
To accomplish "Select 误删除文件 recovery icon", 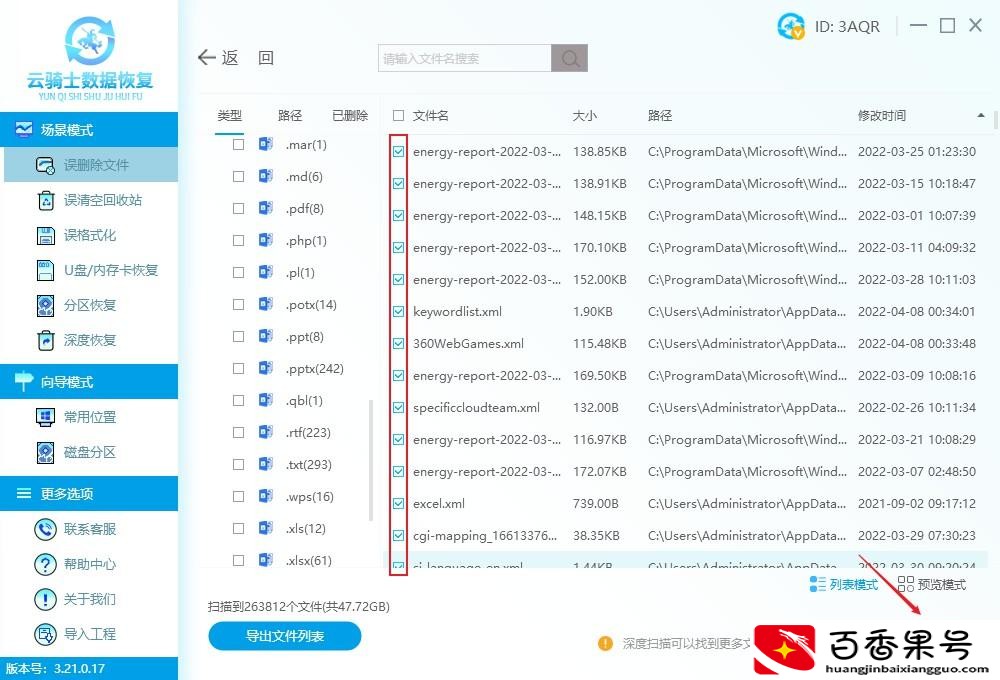I will click(x=45, y=165).
